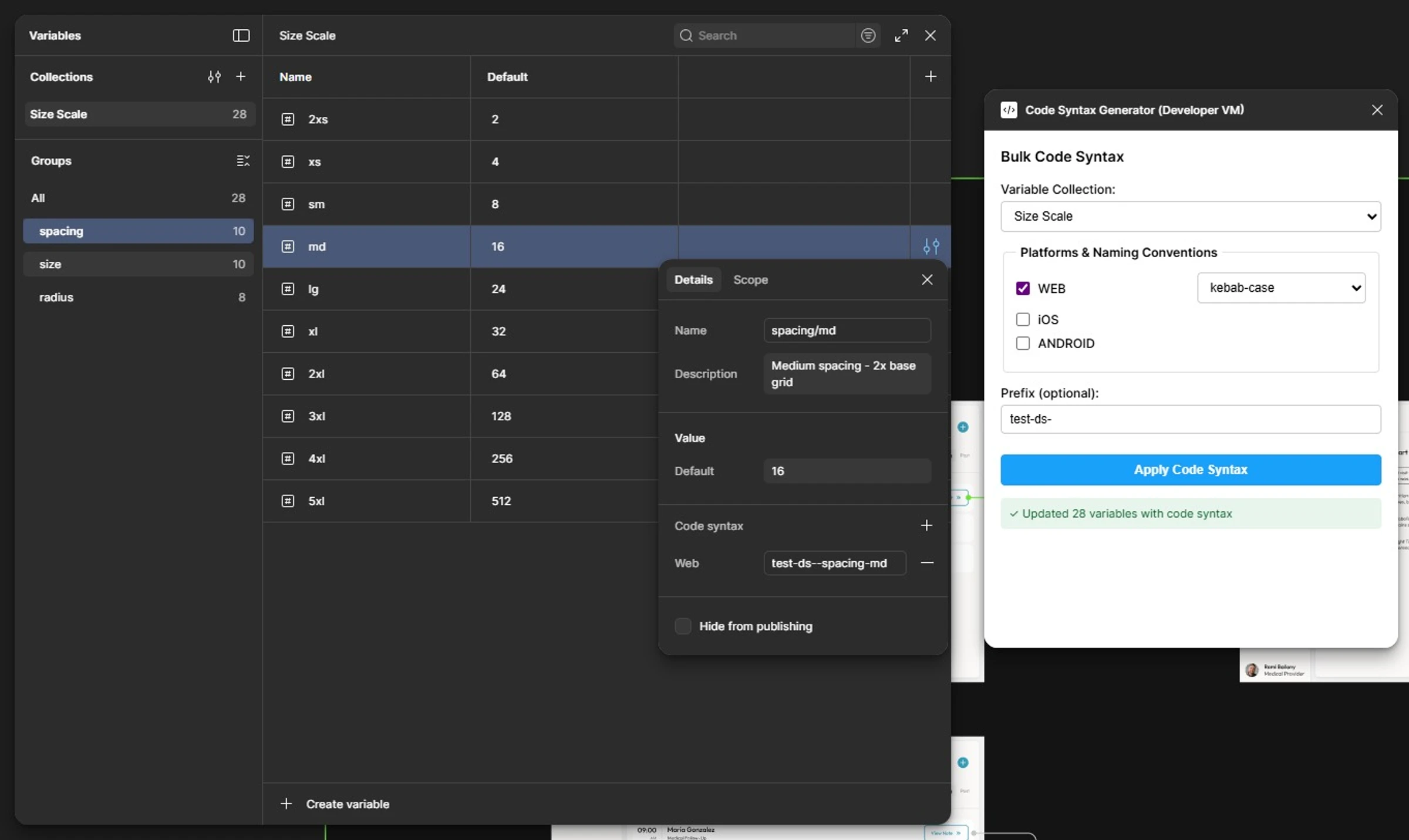
Task: Open the kebab-case naming convention dropdown
Action: (1281, 288)
